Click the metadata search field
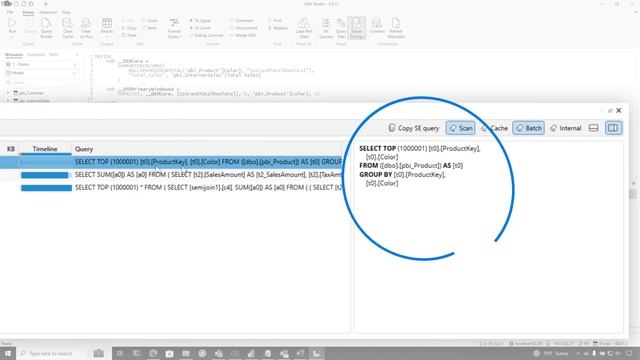This screenshot has height=360, width=640. 41,82
